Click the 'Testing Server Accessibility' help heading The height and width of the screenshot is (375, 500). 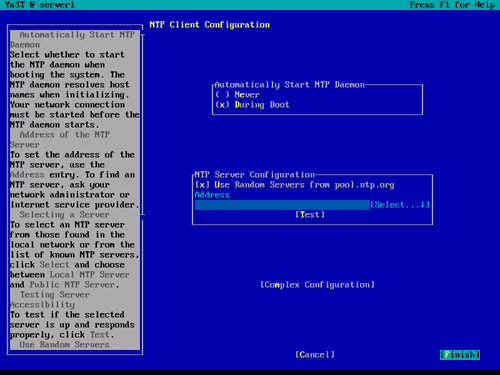50,300
